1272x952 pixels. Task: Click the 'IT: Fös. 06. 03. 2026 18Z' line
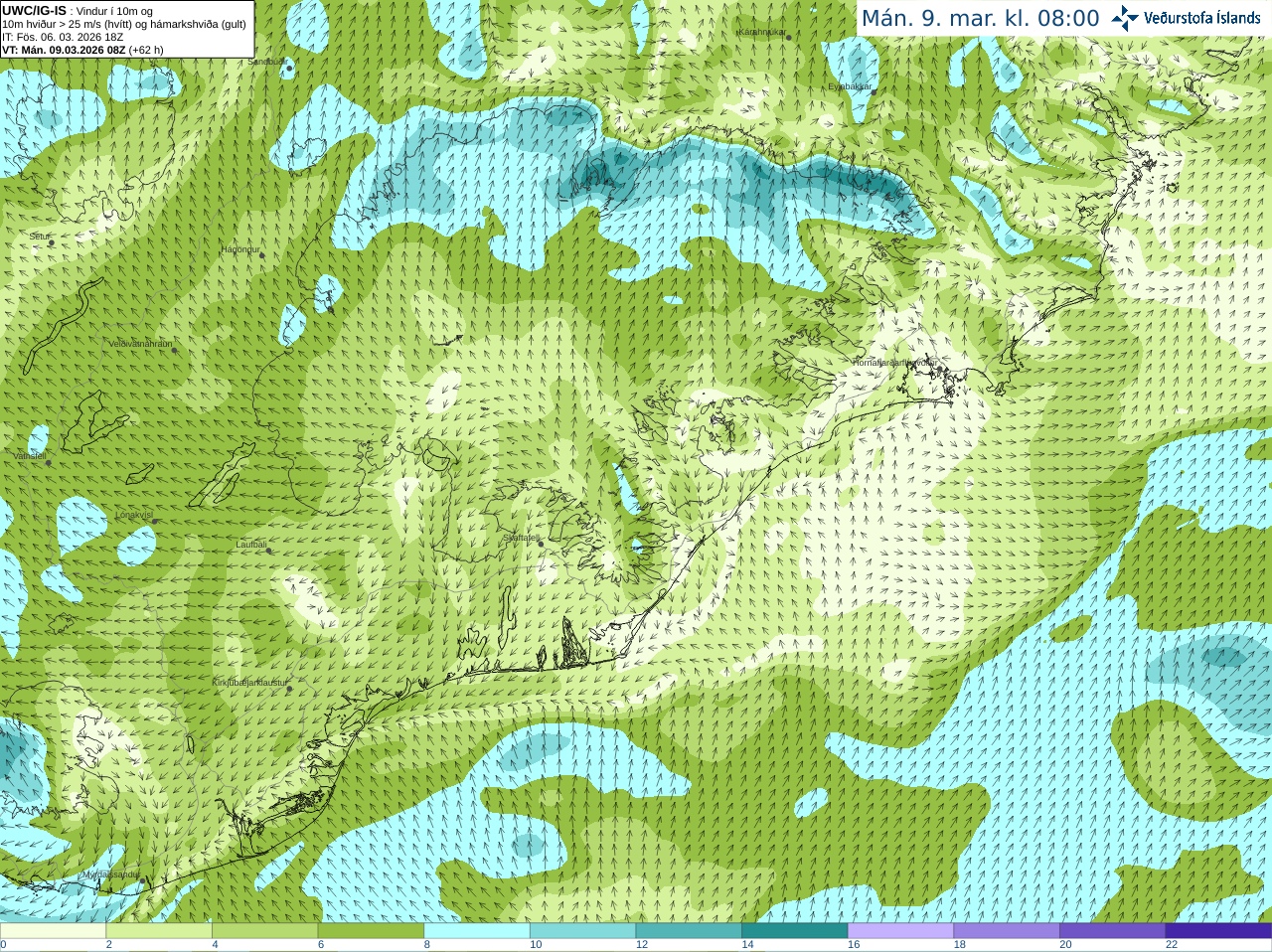(x=63, y=37)
